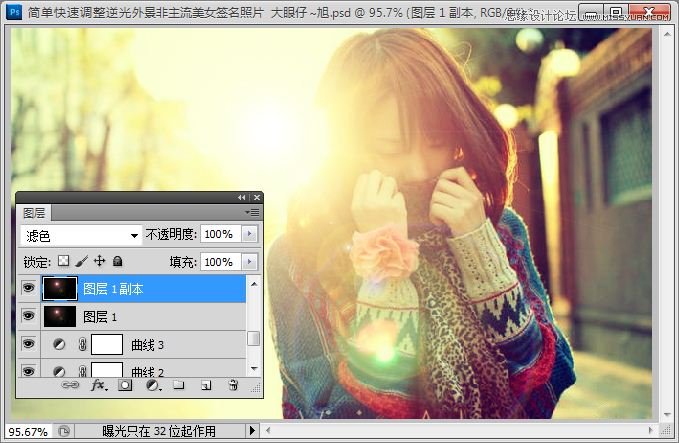Hide the 图层 1 layer

(x=29, y=316)
